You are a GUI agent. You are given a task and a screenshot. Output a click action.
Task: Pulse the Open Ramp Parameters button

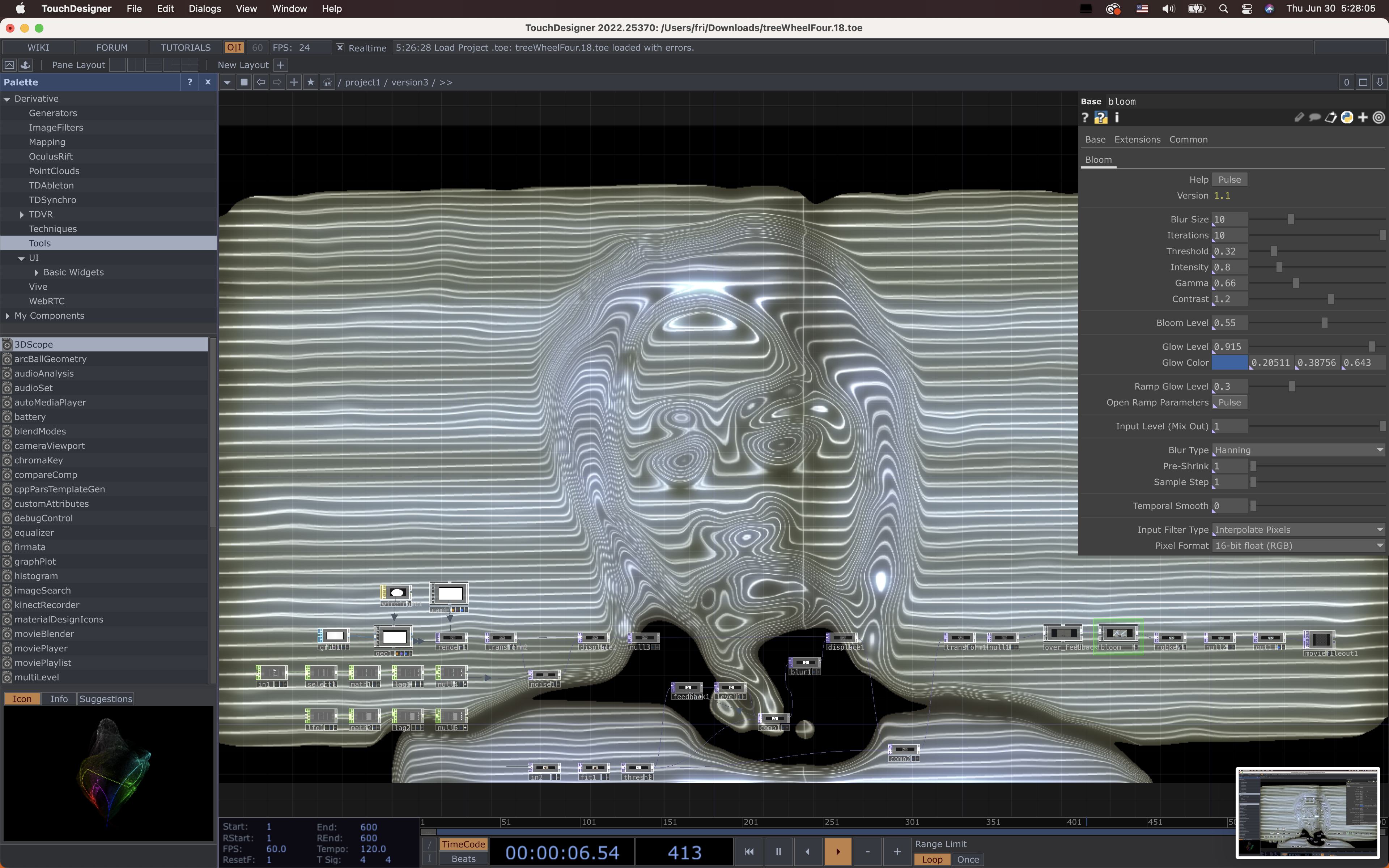point(1229,403)
